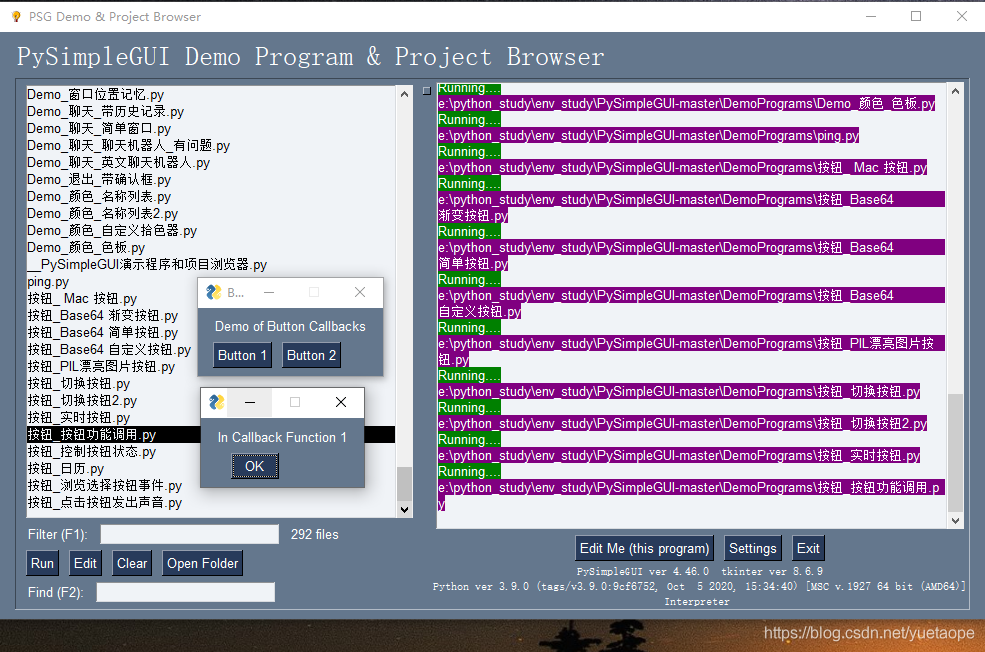This screenshot has height=652, width=985.
Task: Click the output pane scrollbar thumb
Action: [x=955, y=453]
